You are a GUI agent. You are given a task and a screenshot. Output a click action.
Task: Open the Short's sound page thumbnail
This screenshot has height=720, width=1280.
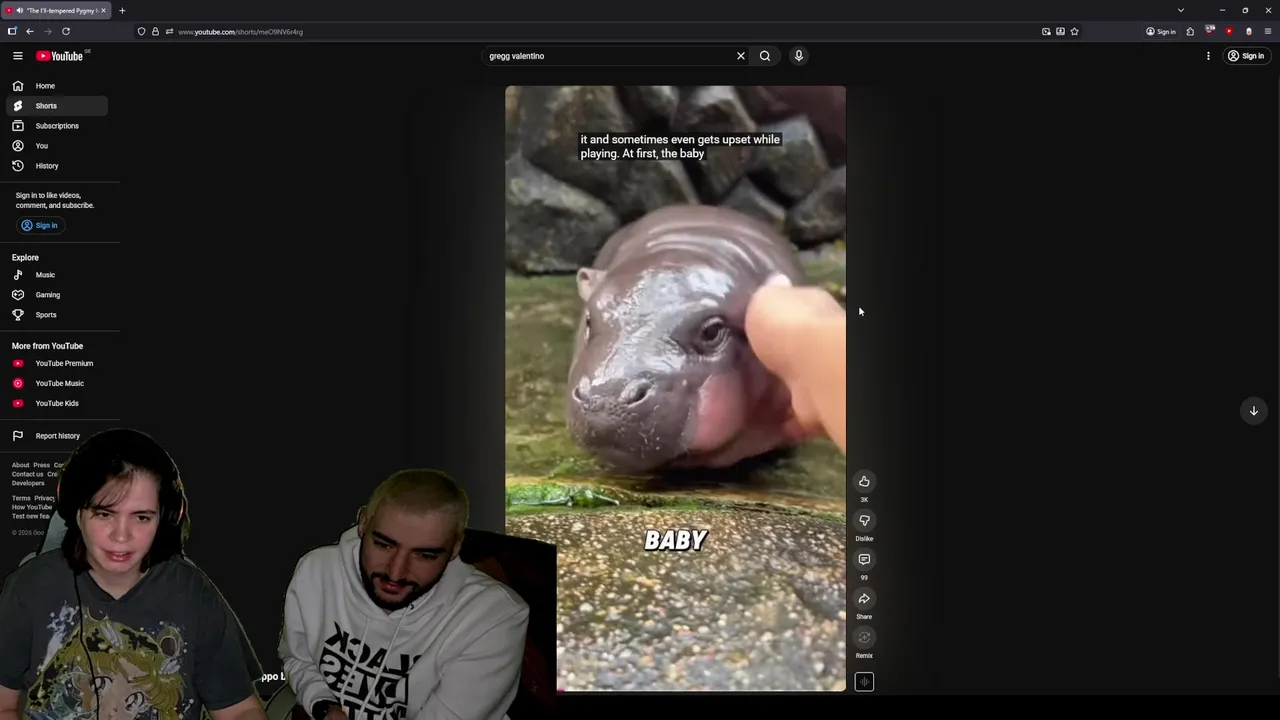[x=864, y=682]
